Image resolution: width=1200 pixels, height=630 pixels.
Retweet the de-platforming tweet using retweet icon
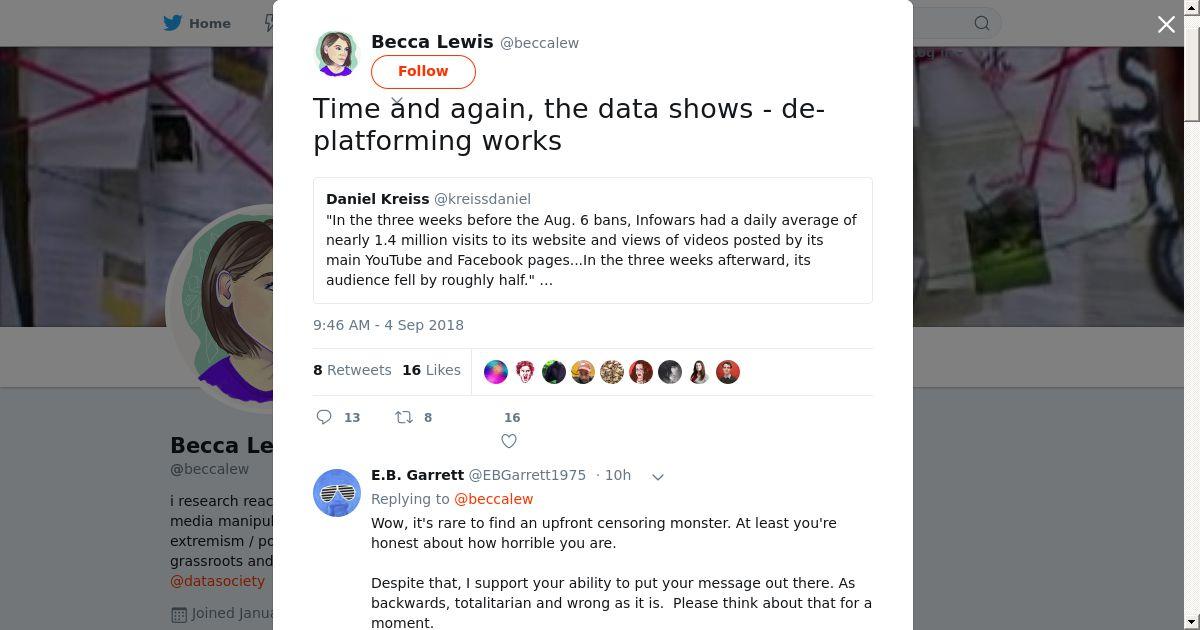pos(404,417)
